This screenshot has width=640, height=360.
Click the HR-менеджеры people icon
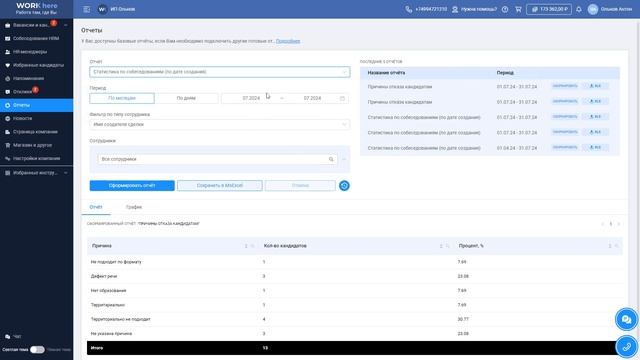click(7, 52)
